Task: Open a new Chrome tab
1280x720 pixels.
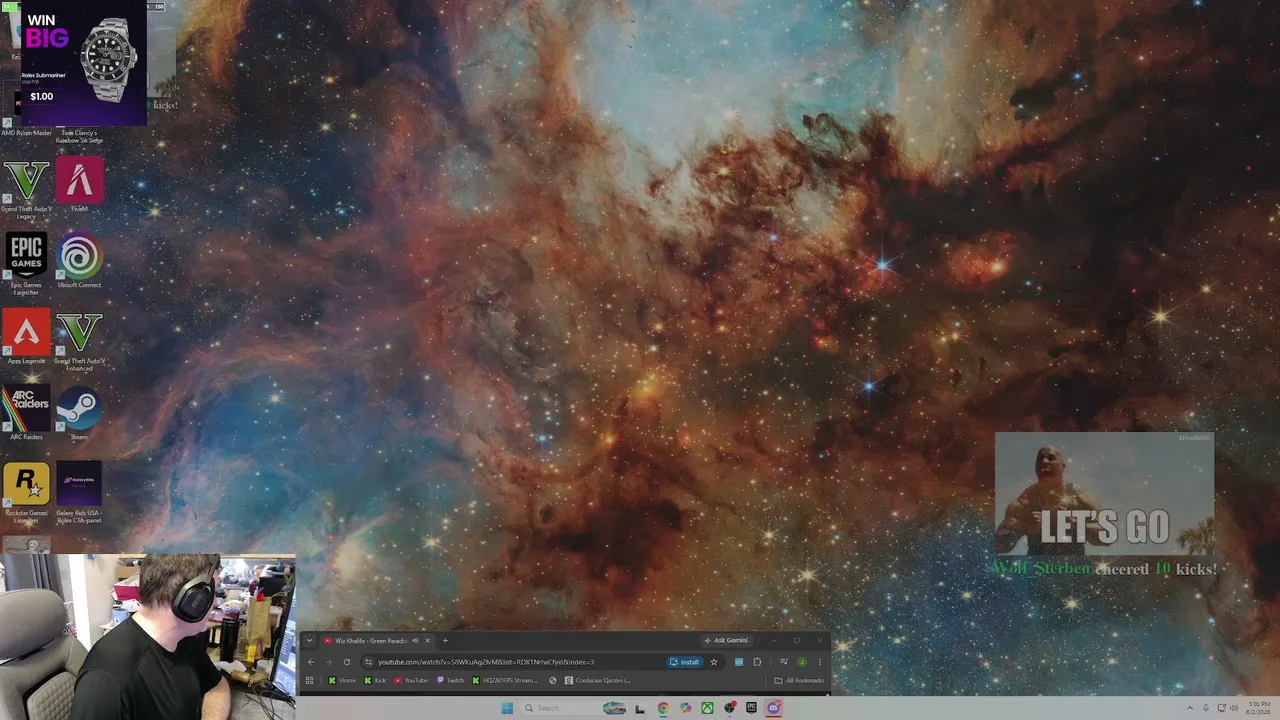Action: click(445, 641)
